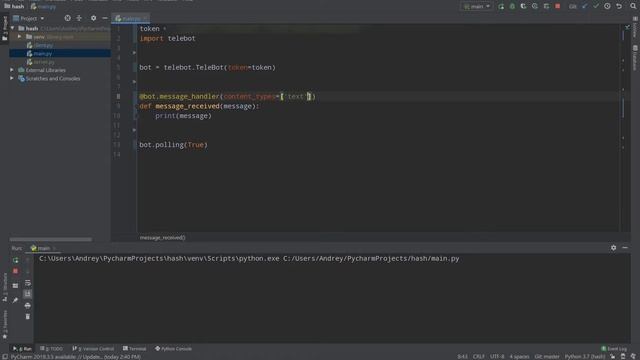Click the bot.polling(True) code line
Screen dimensions: 640x360
click(x=173, y=145)
